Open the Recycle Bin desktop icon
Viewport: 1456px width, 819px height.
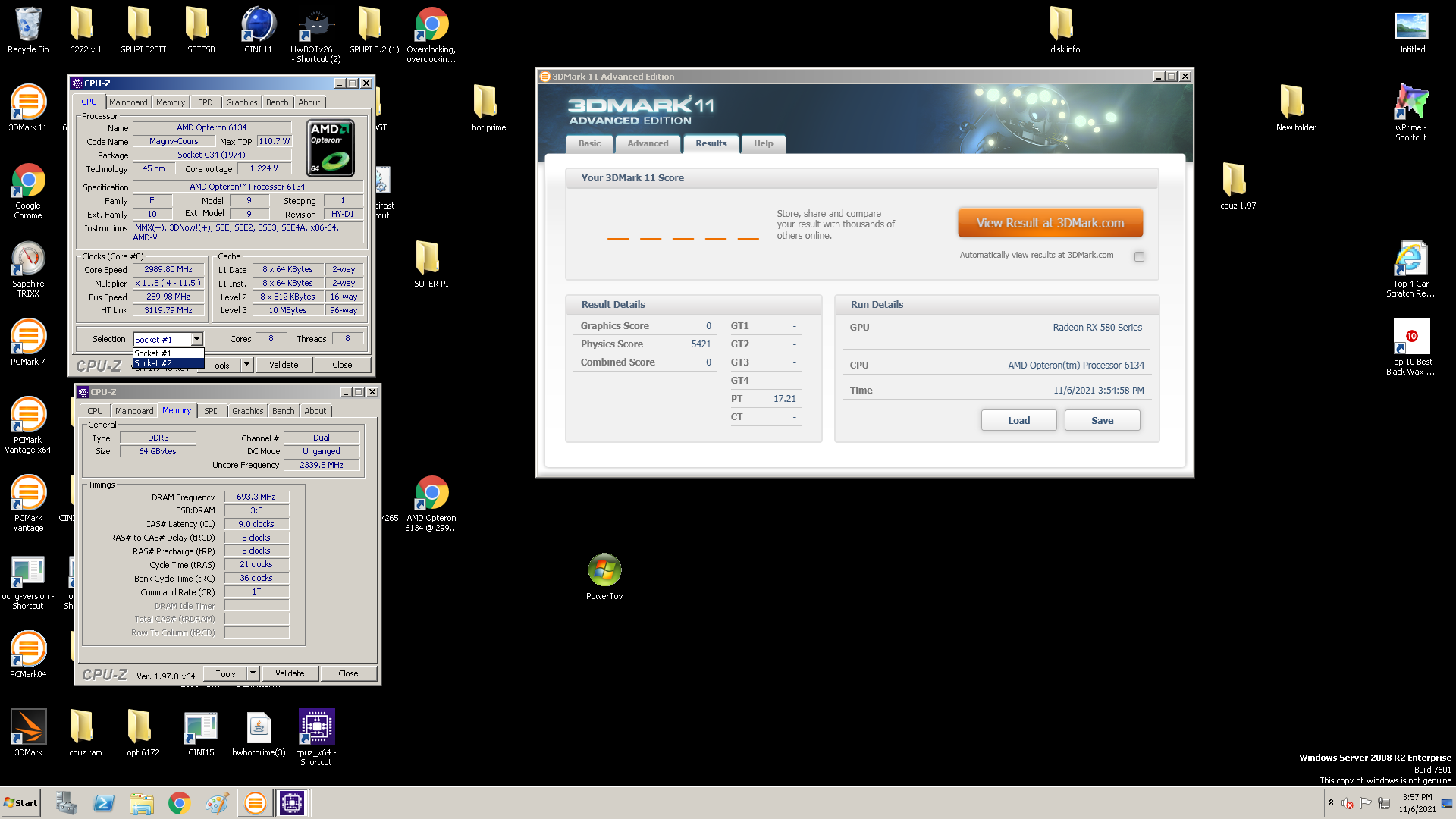28,30
